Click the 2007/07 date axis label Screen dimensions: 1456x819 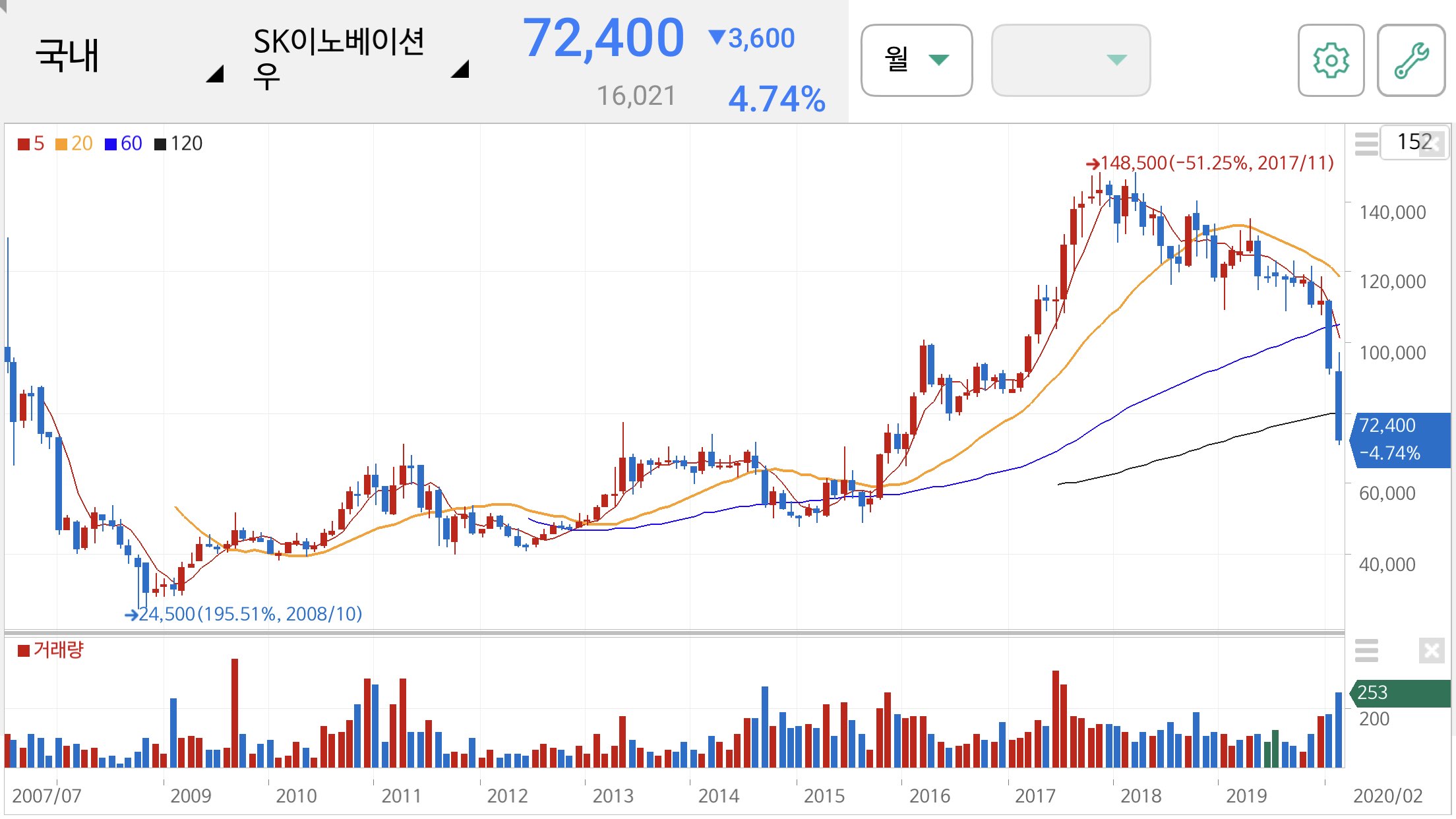pyautogui.click(x=46, y=796)
